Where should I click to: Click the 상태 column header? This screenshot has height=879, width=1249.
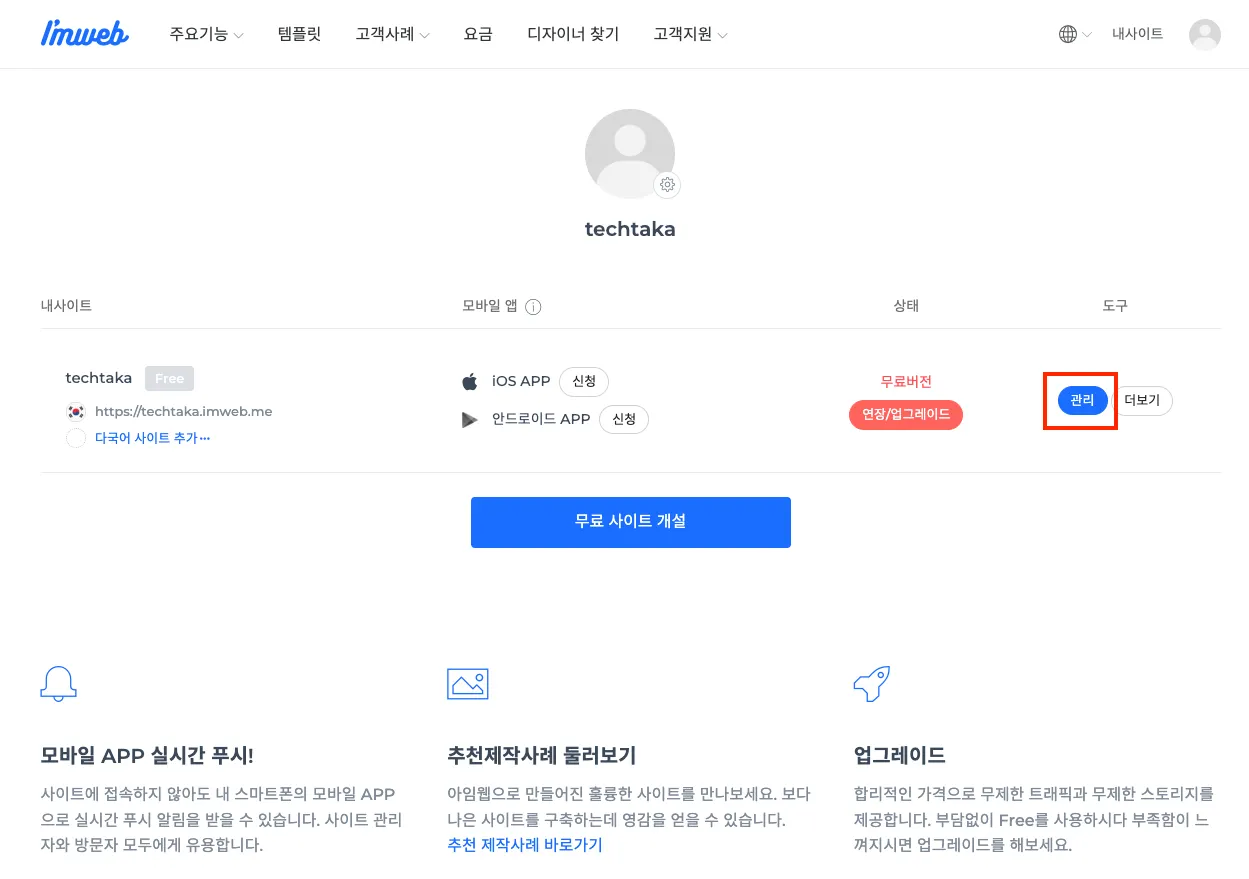(x=906, y=306)
